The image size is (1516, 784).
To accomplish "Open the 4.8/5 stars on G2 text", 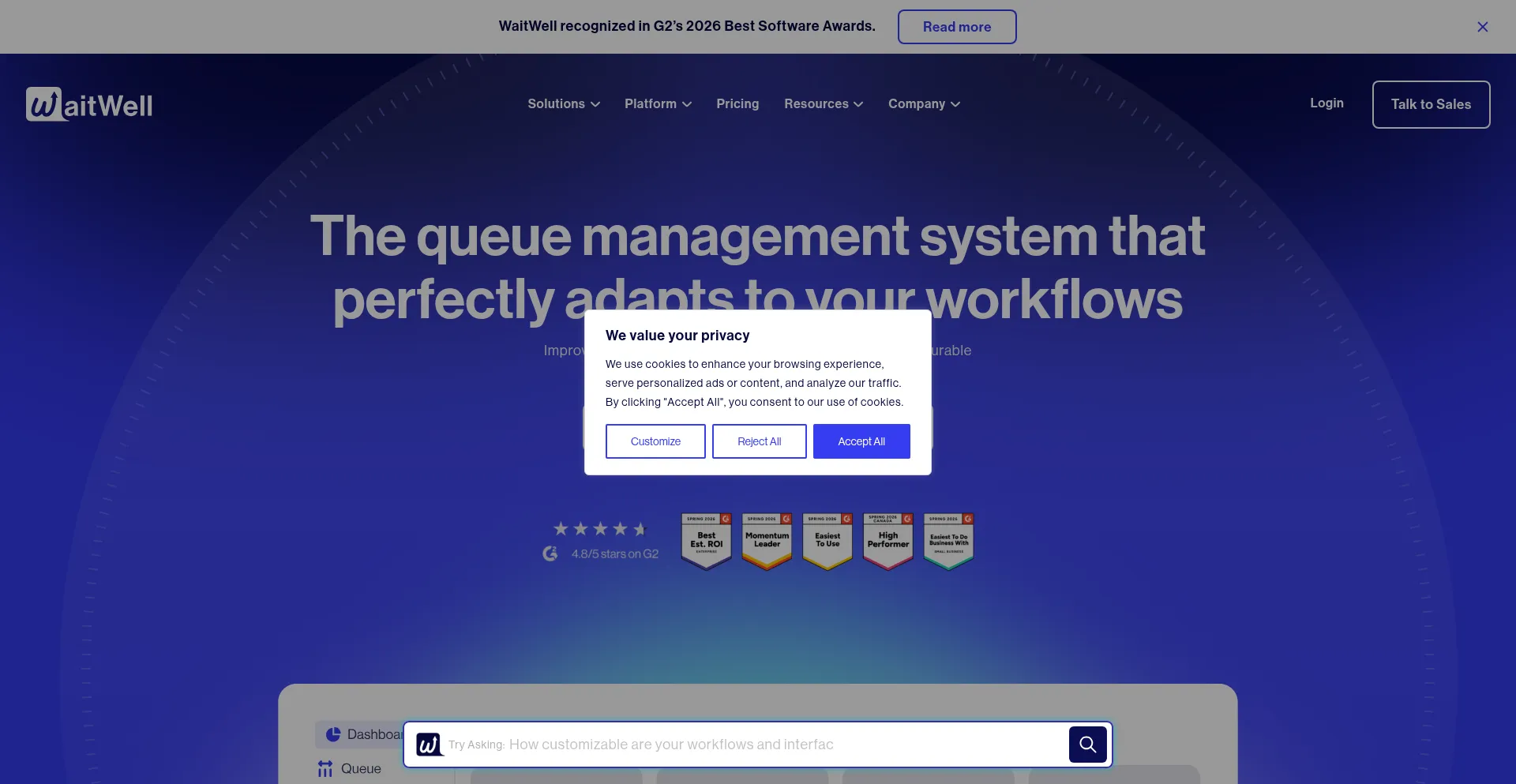I will click(615, 554).
